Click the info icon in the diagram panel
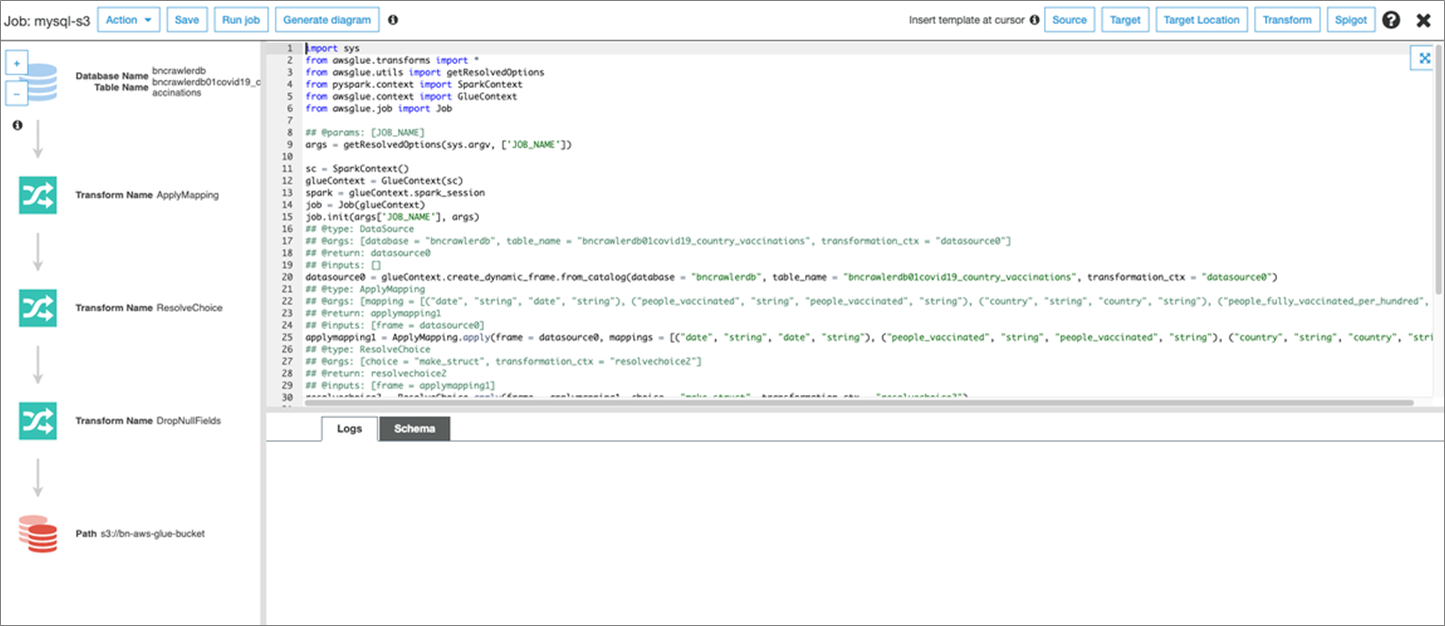The image size is (1445, 626). [x=16, y=125]
